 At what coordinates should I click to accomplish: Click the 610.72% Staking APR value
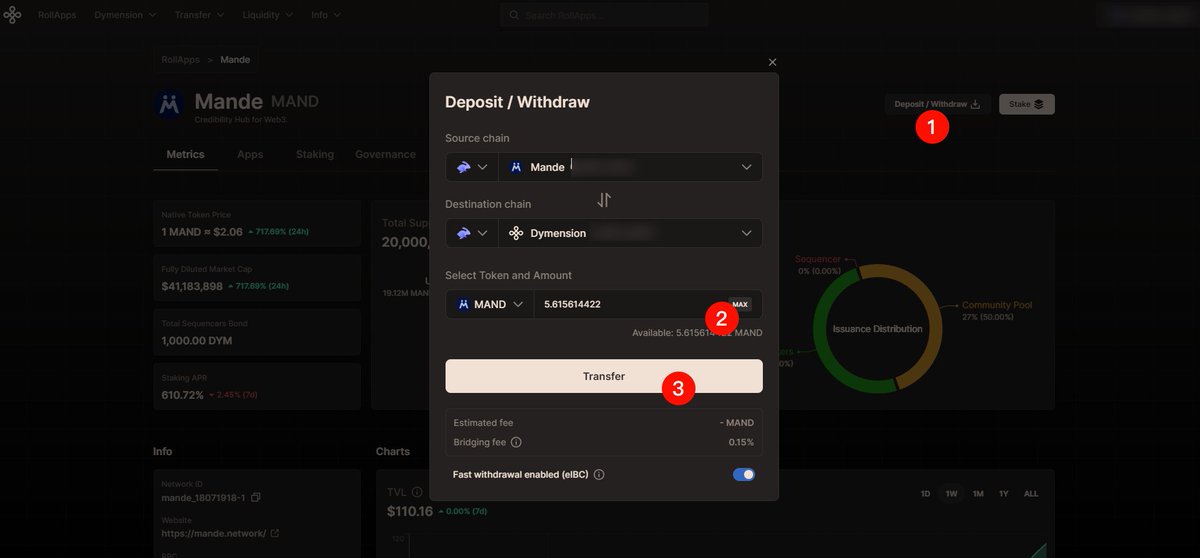pos(182,395)
